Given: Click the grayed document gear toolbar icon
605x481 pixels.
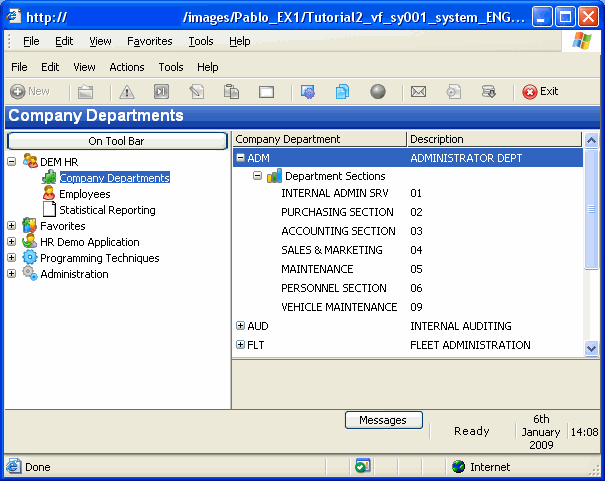Looking at the screenshot, I should point(453,92).
